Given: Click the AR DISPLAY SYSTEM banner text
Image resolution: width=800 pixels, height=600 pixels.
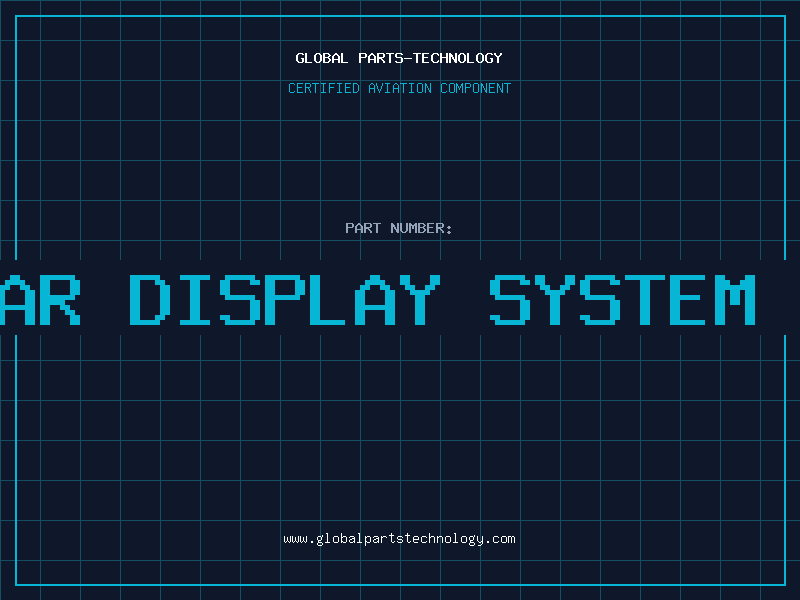Looking at the screenshot, I should pos(378,299).
